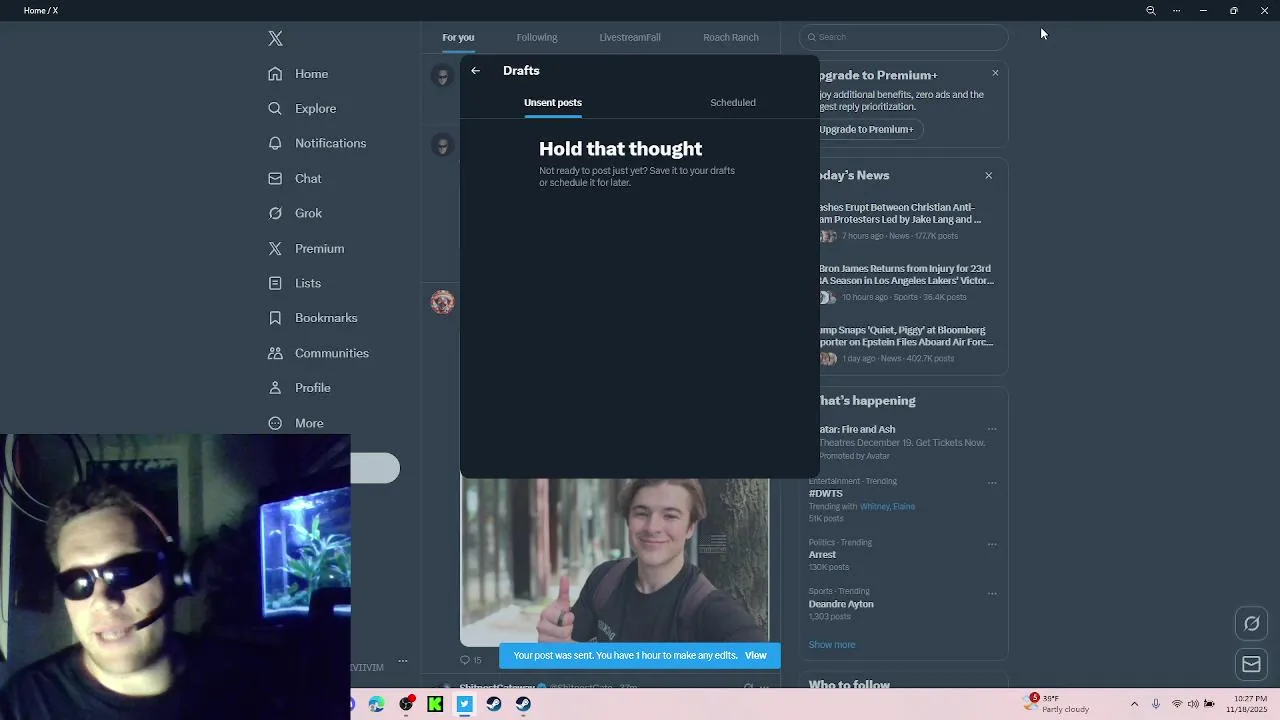
Task: Open Home from the left sidebar
Action: click(x=298, y=74)
